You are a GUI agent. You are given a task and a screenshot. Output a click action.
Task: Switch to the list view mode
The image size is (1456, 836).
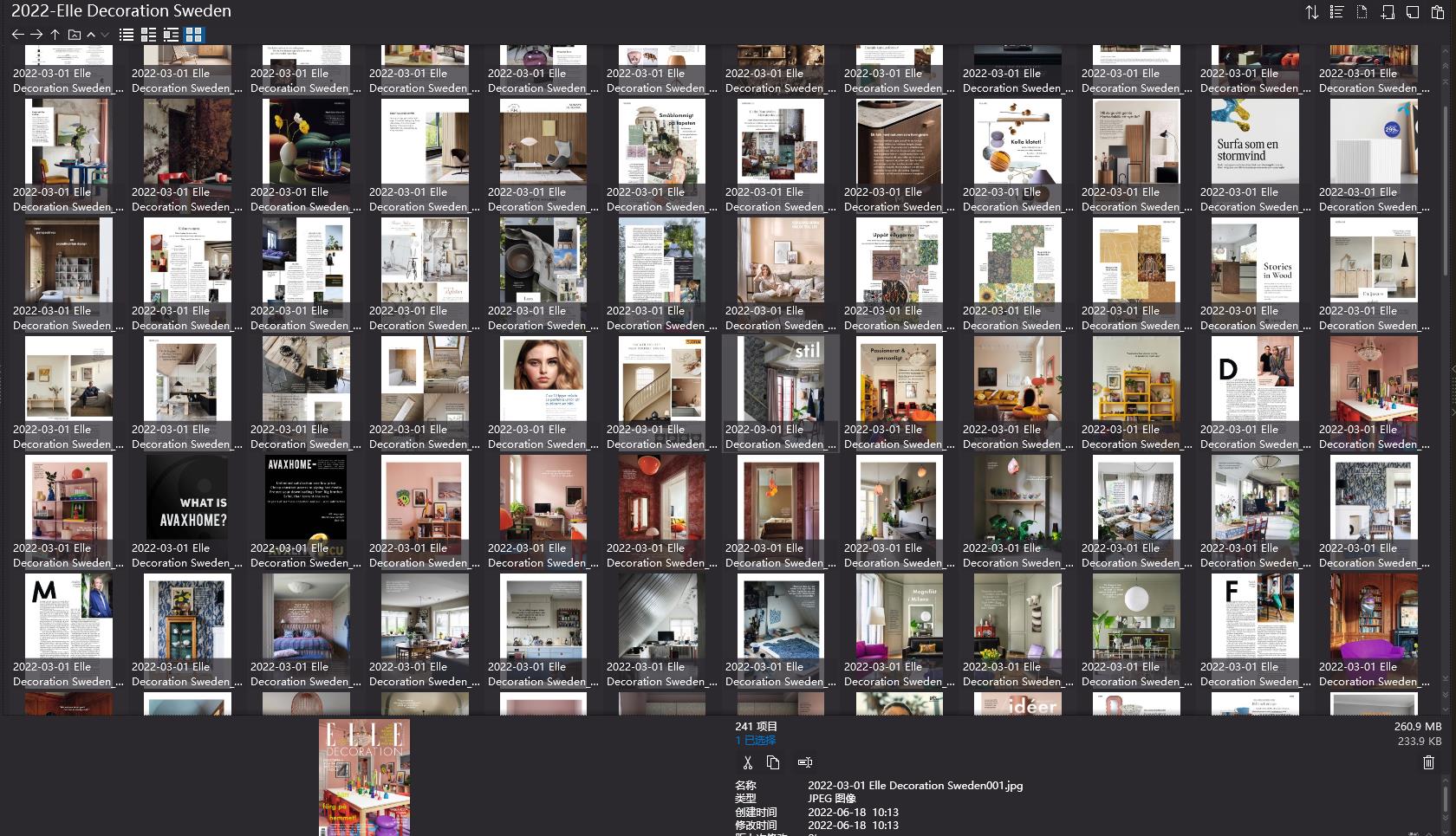(x=126, y=35)
